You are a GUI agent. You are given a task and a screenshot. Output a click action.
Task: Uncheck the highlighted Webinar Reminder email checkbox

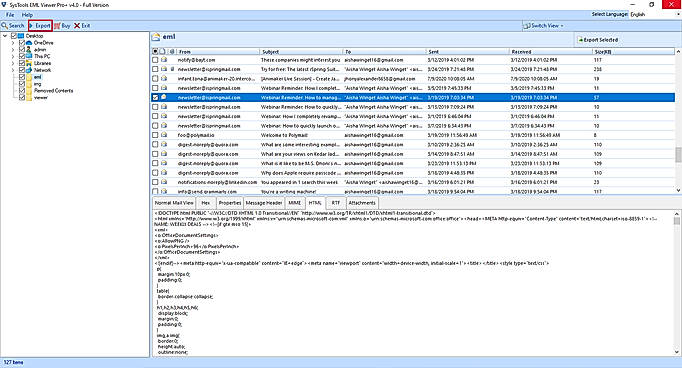[x=155, y=97]
